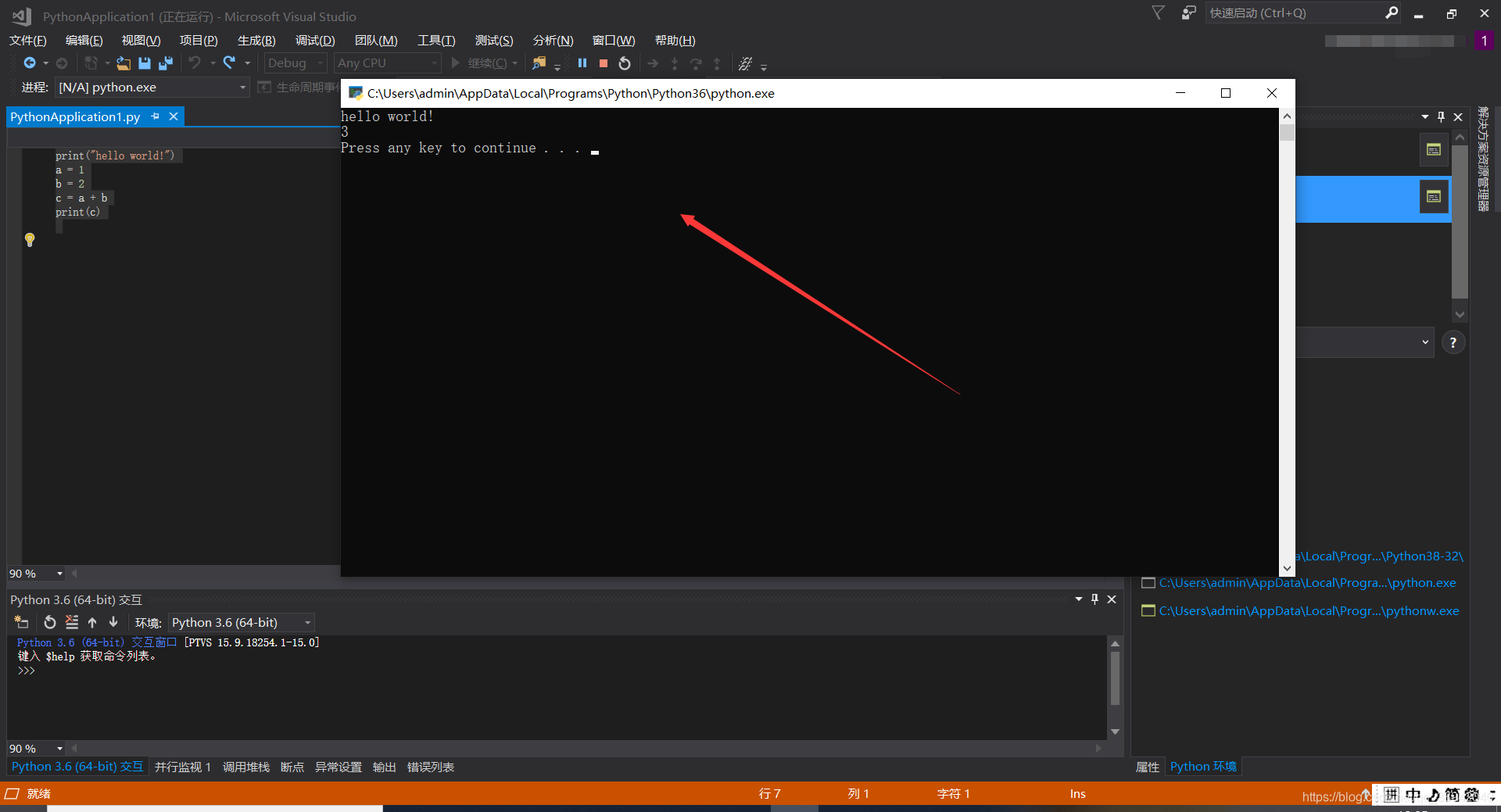Open the undo history dropdown arrow
The height and width of the screenshot is (812, 1501).
point(213,63)
